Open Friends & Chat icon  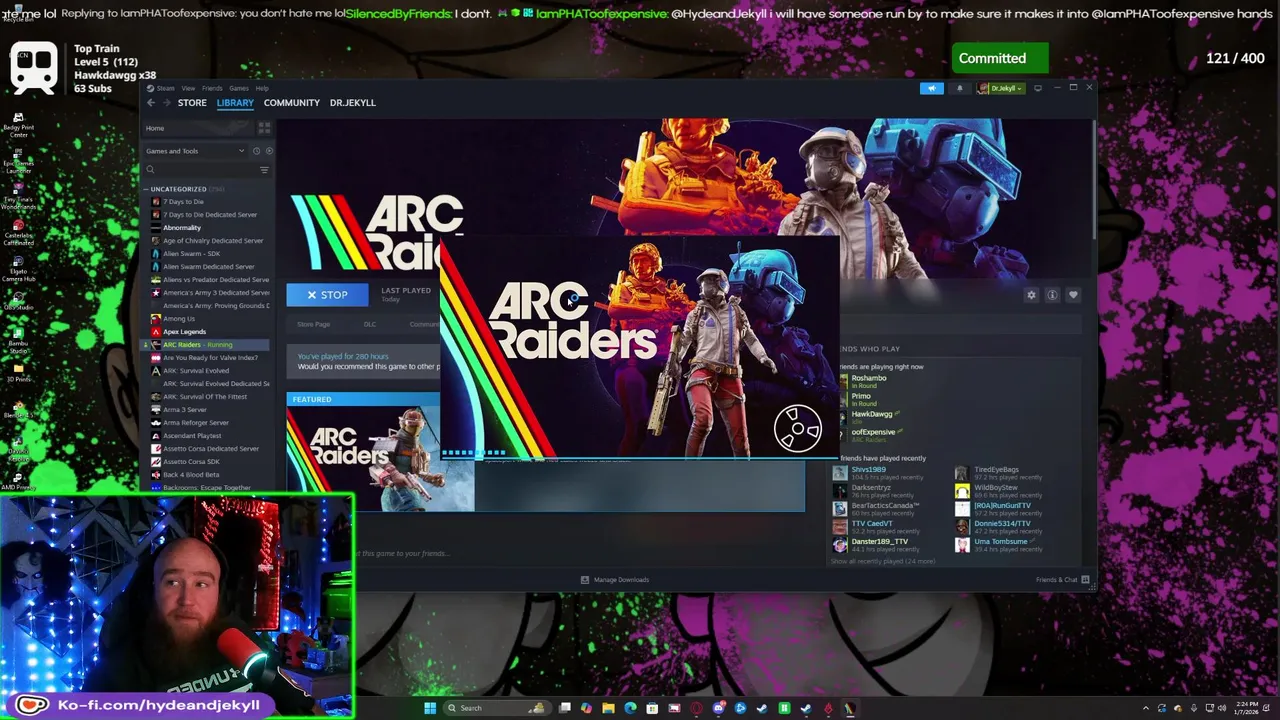point(1085,580)
